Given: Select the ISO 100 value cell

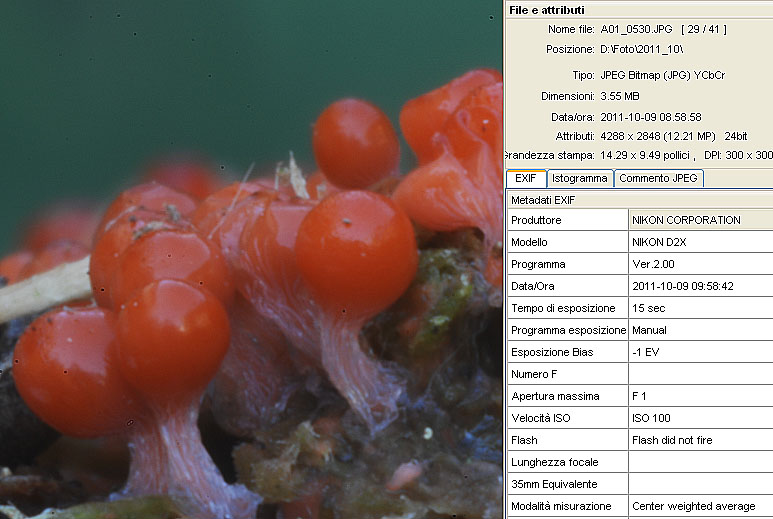Looking at the screenshot, I should tap(651, 418).
